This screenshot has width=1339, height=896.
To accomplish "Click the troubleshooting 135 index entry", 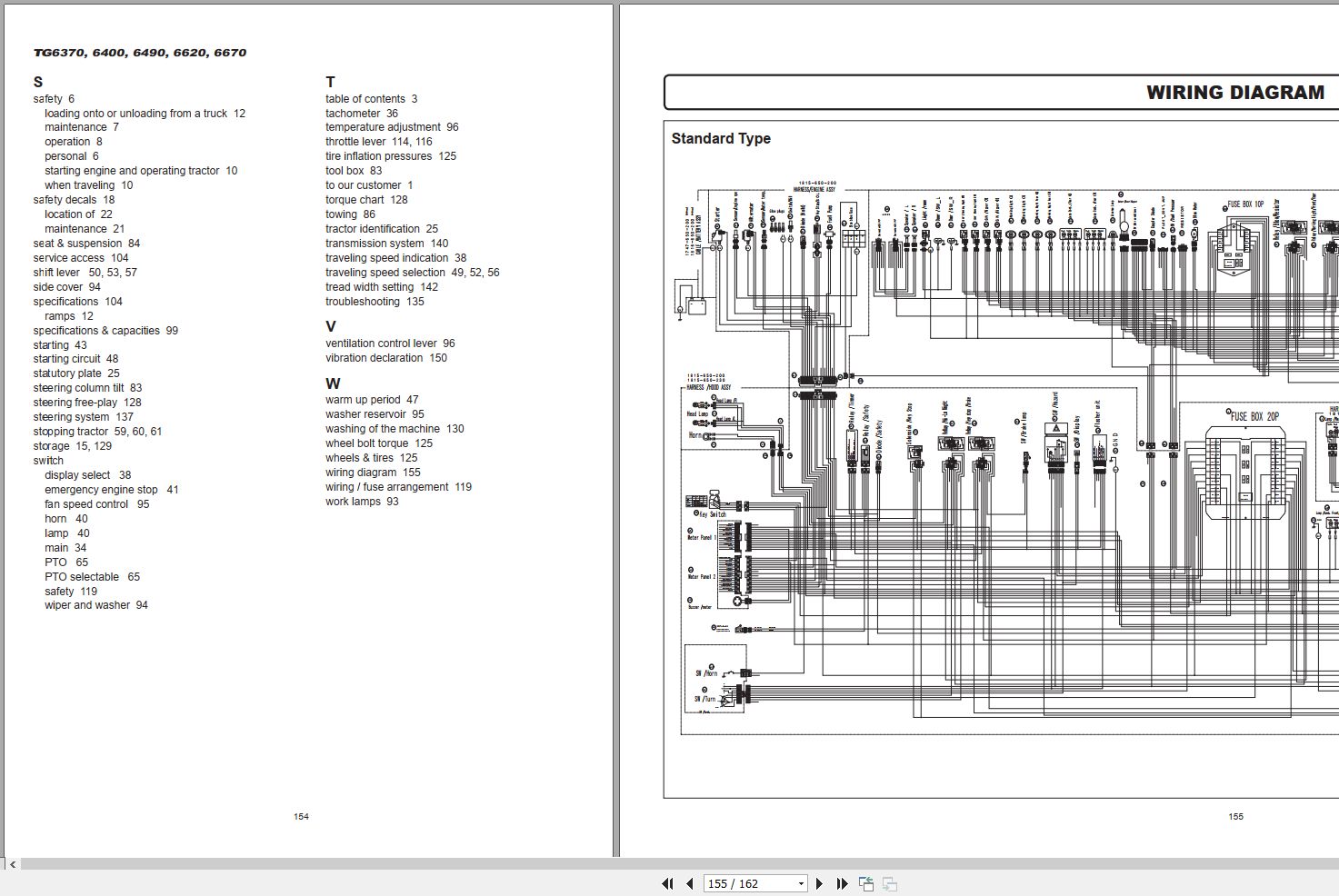I will pyautogui.click(x=375, y=302).
